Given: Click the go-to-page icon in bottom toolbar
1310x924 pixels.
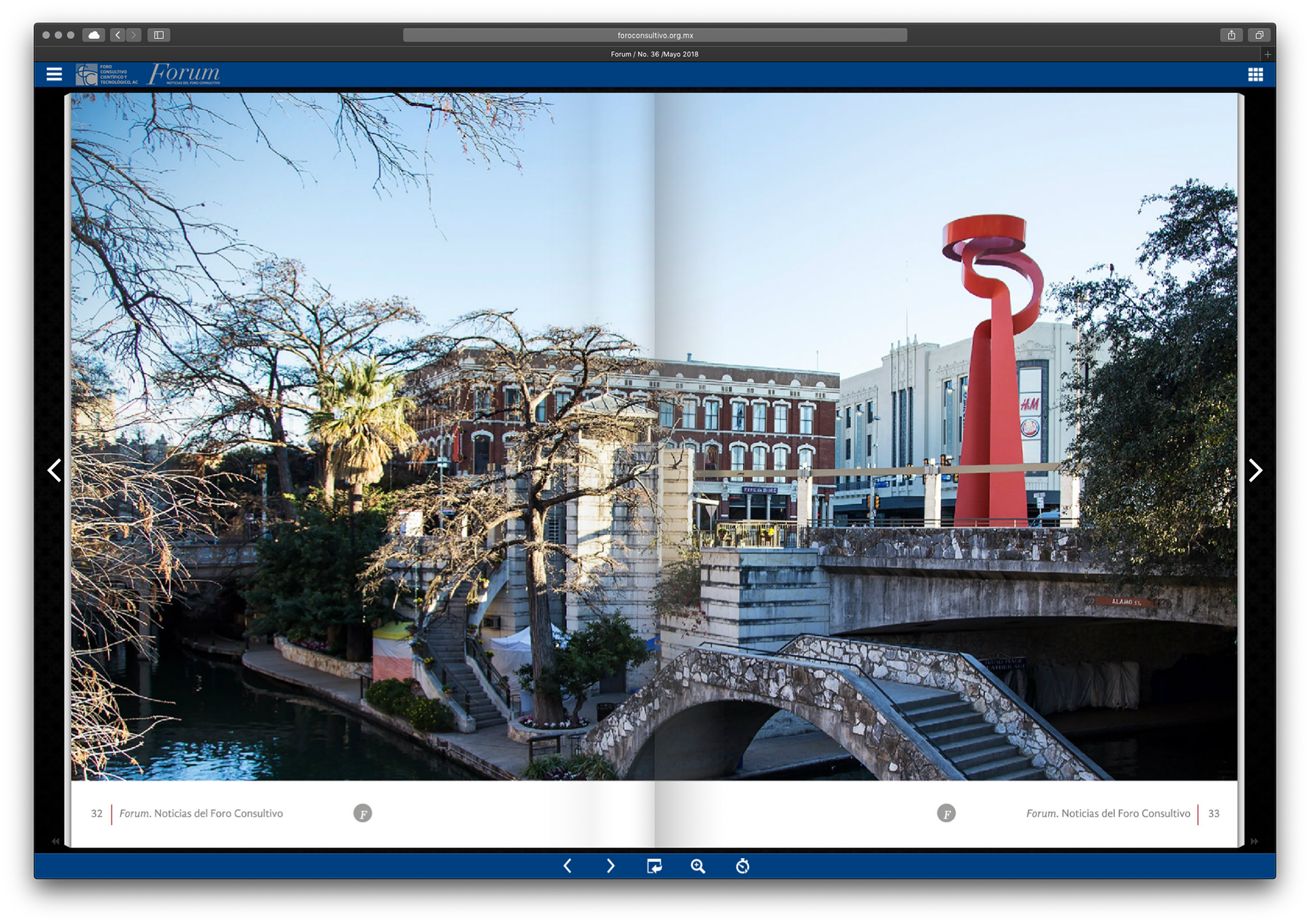Looking at the screenshot, I should [x=654, y=866].
